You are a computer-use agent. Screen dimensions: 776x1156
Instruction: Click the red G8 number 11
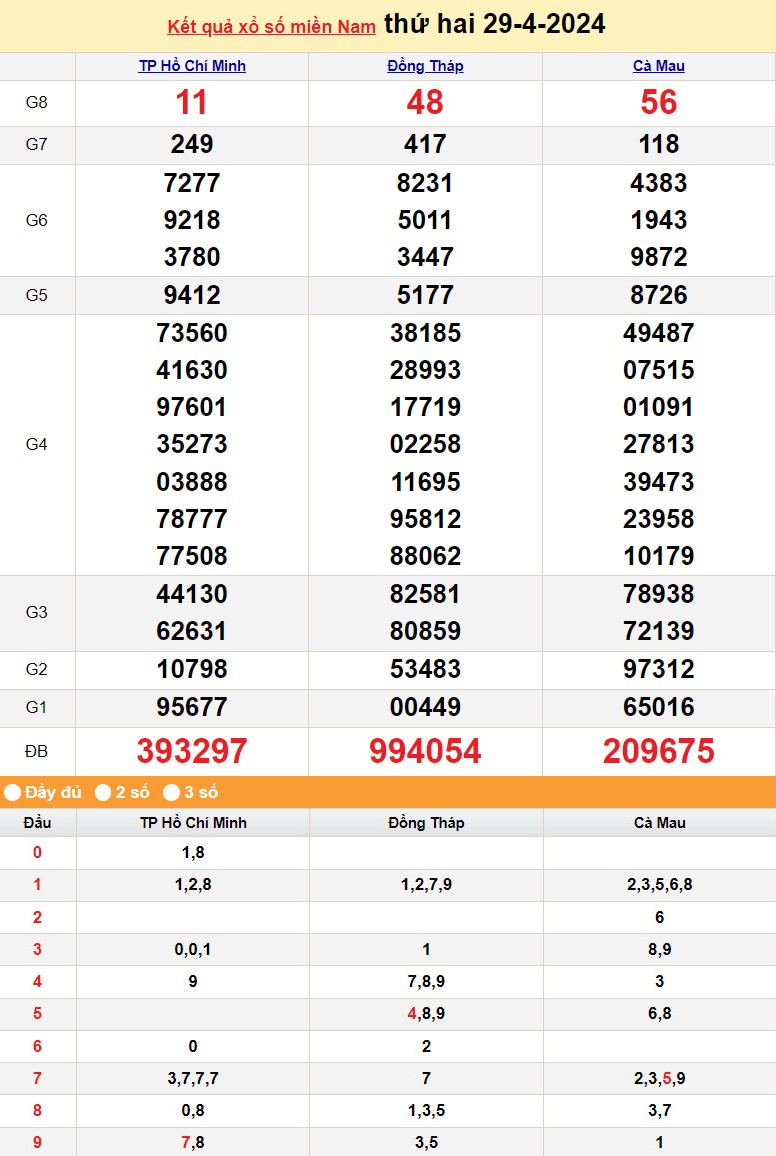point(192,103)
